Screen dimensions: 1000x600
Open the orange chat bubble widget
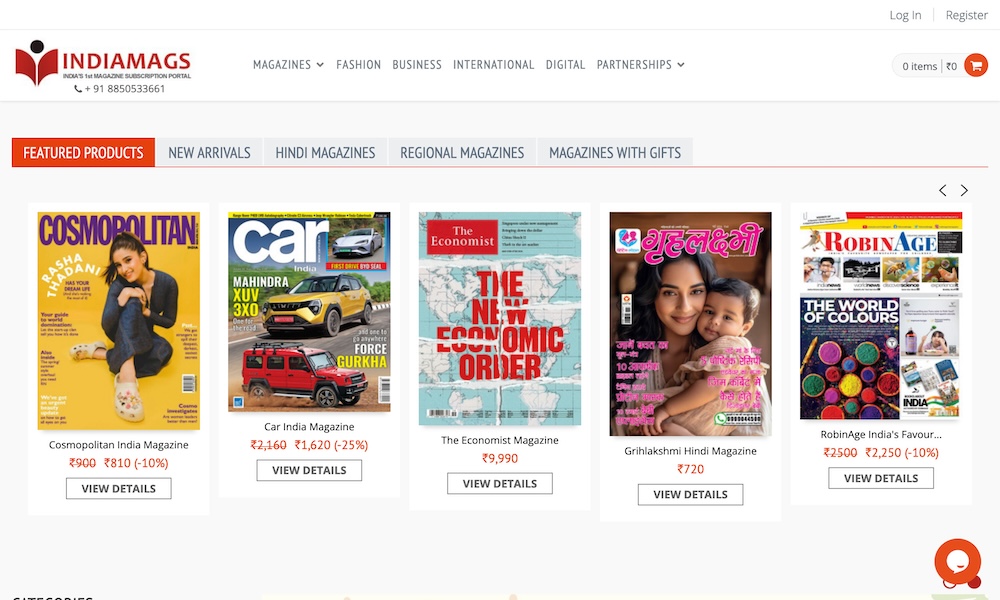[957, 561]
